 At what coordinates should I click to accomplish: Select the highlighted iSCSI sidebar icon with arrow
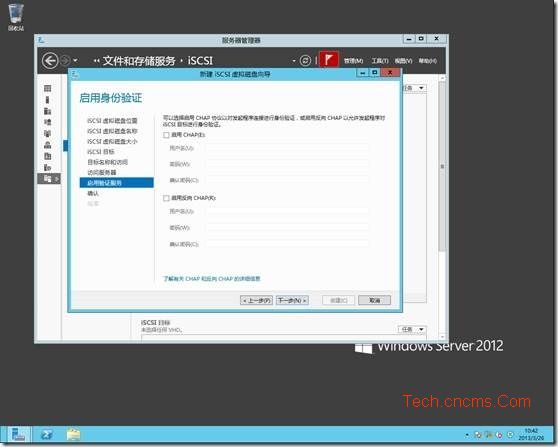(x=49, y=178)
